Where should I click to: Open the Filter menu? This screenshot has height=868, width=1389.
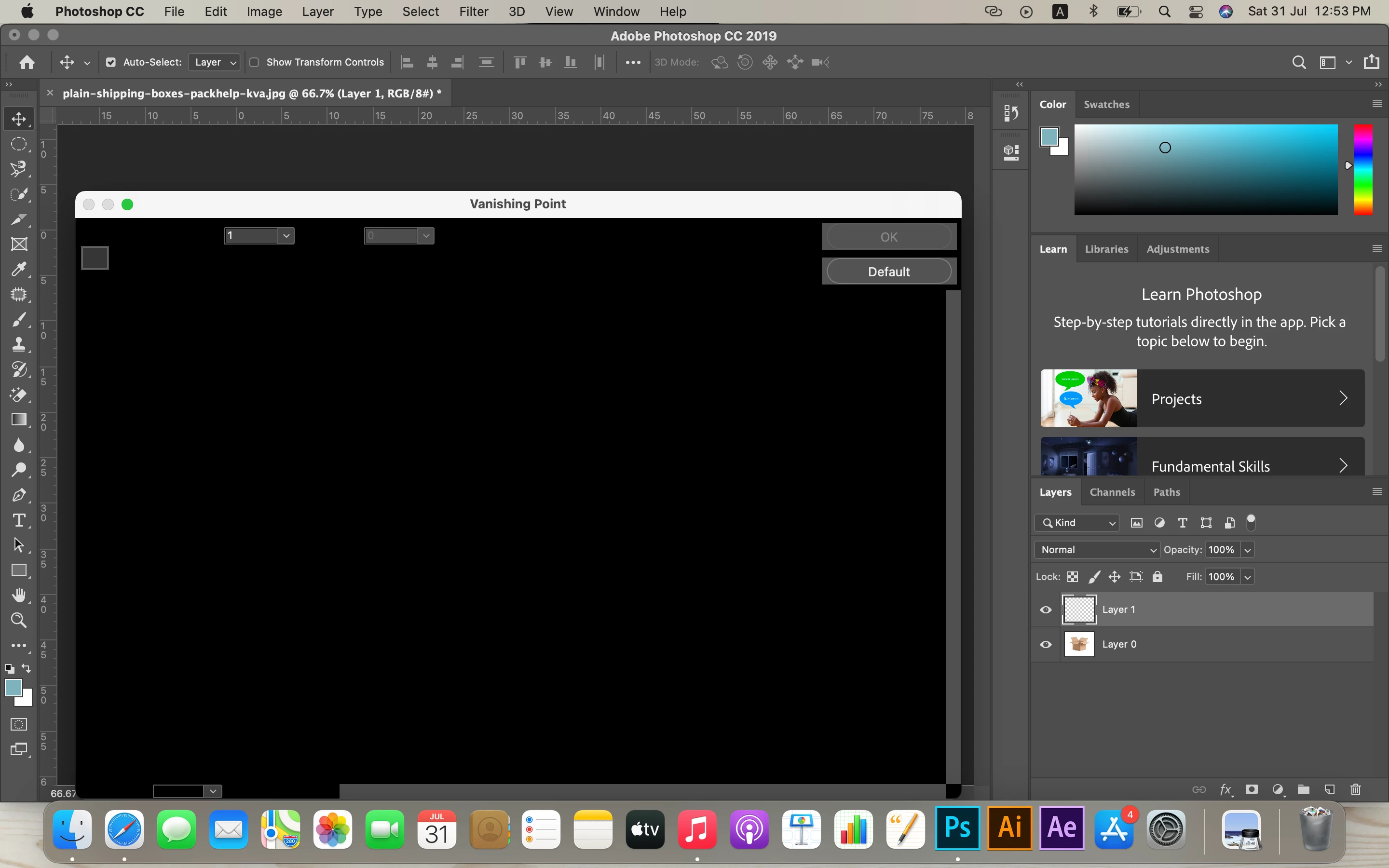pos(473,12)
